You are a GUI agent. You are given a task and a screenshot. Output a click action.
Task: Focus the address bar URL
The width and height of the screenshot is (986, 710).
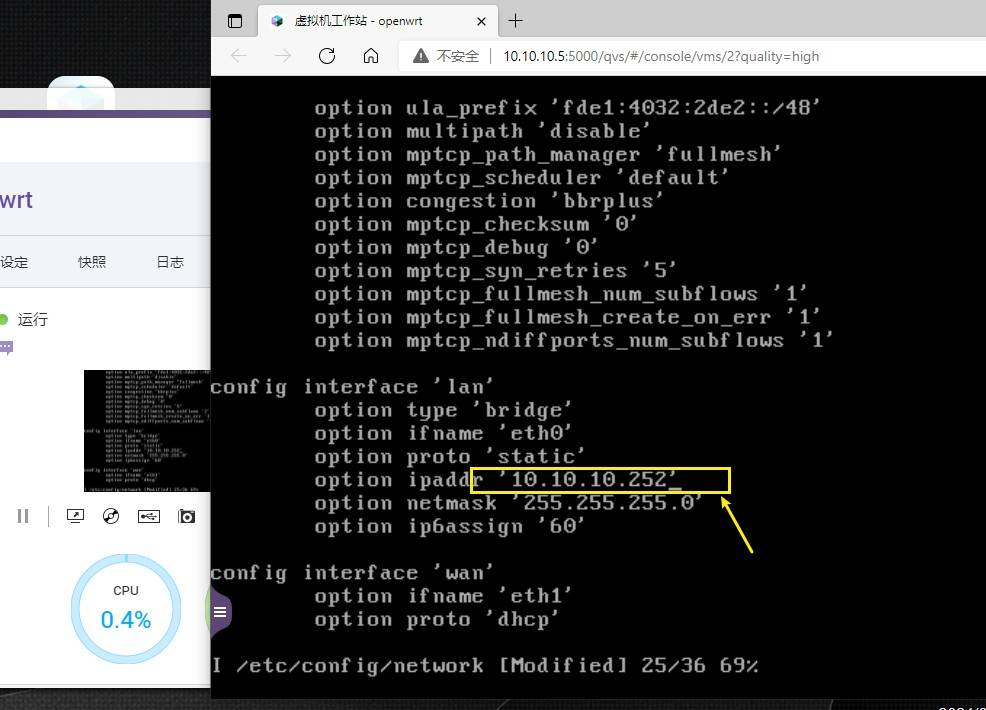coord(661,56)
